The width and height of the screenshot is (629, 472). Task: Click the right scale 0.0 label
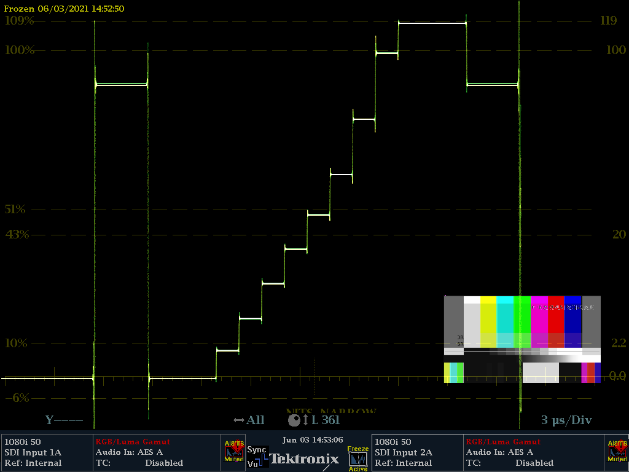617,376
